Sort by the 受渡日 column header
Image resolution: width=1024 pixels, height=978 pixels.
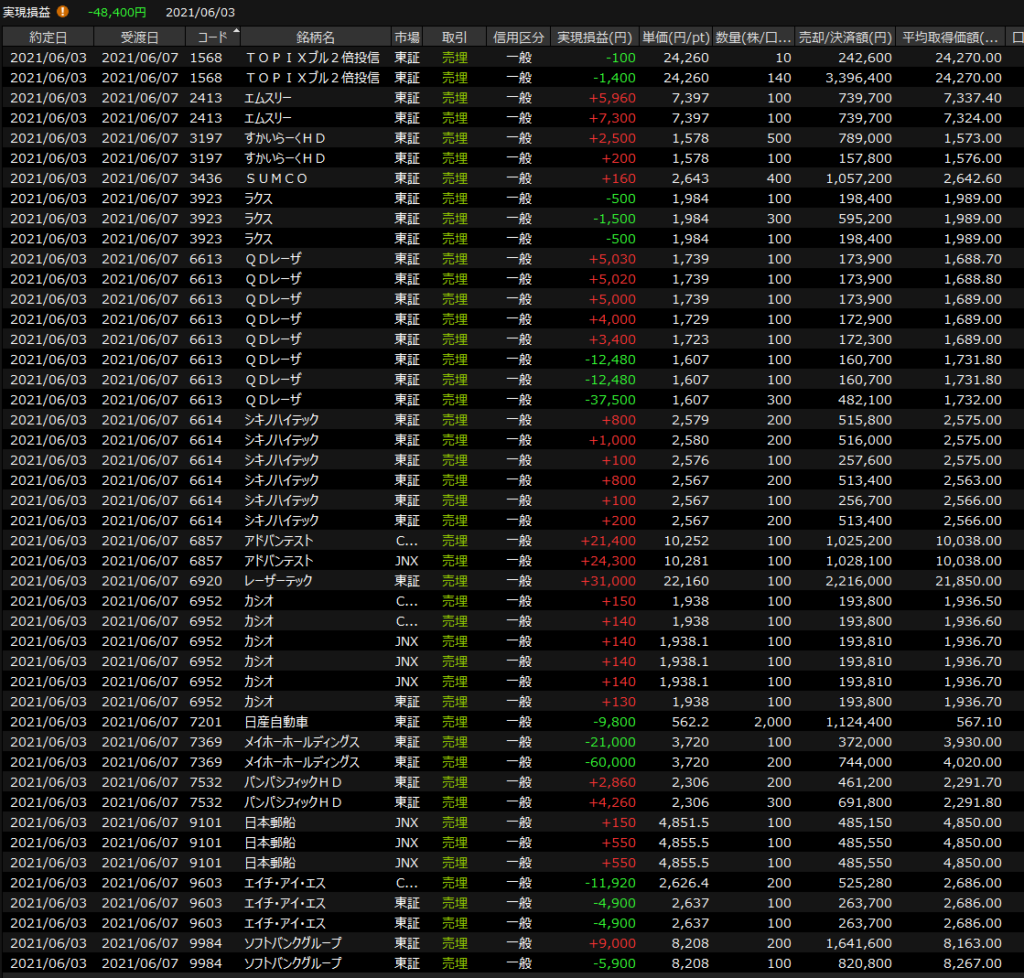tap(140, 37)
